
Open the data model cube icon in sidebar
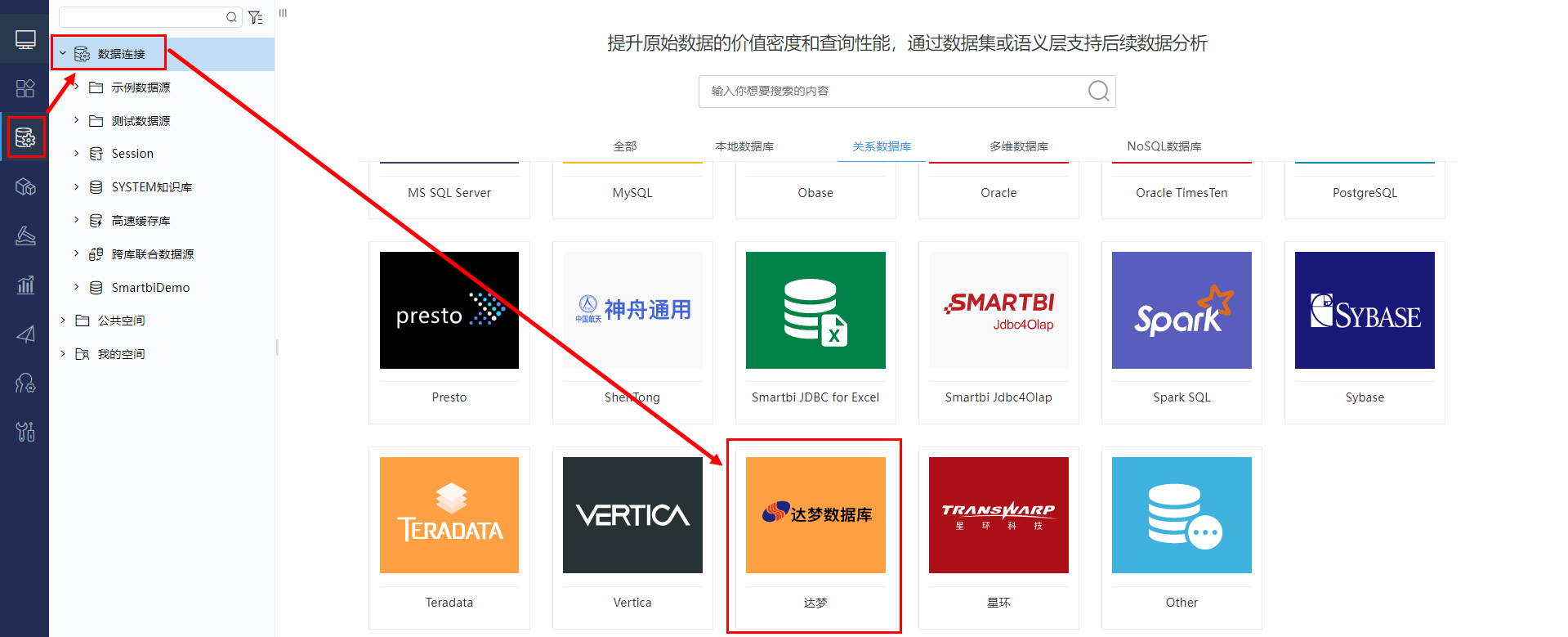point(25,187)
